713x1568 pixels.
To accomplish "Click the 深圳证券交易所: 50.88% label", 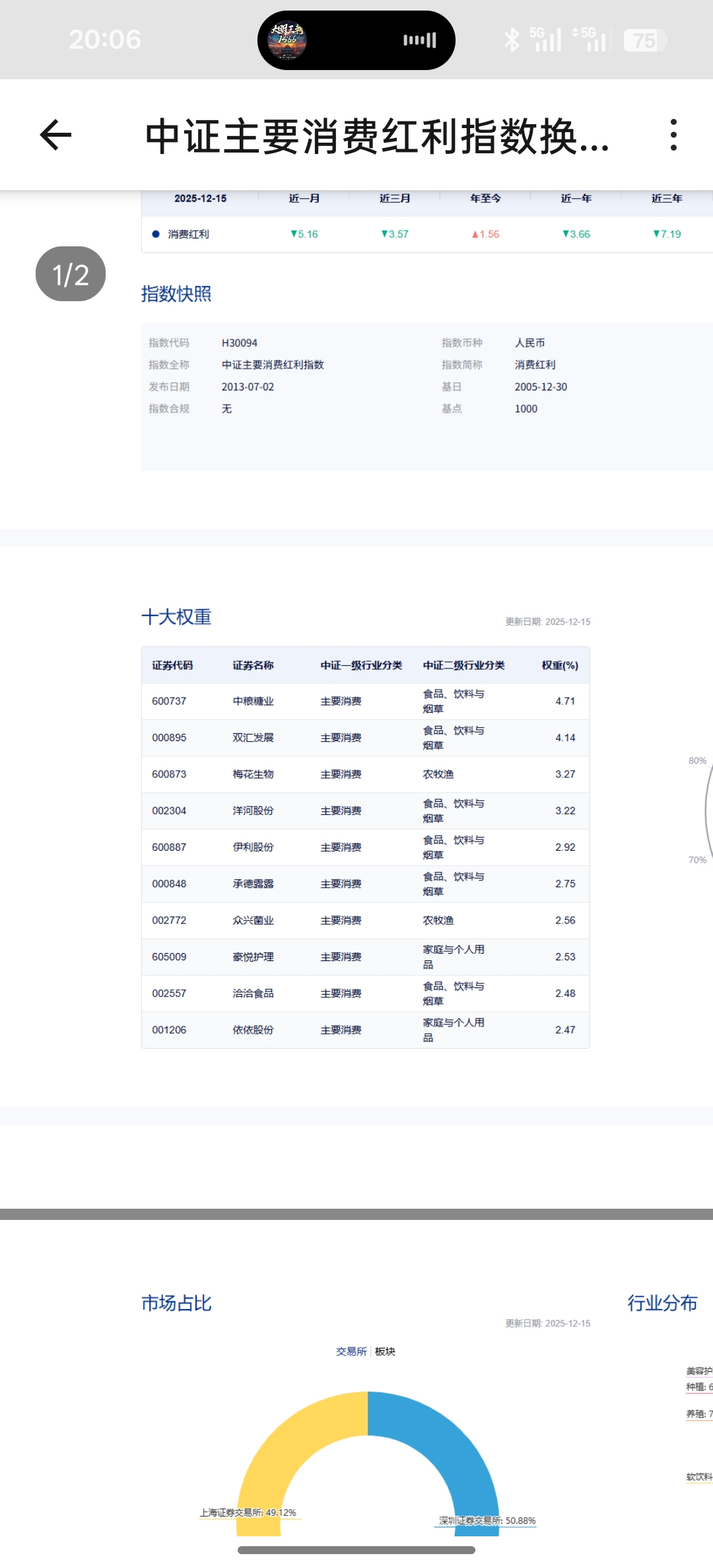I will [487, 1520].
